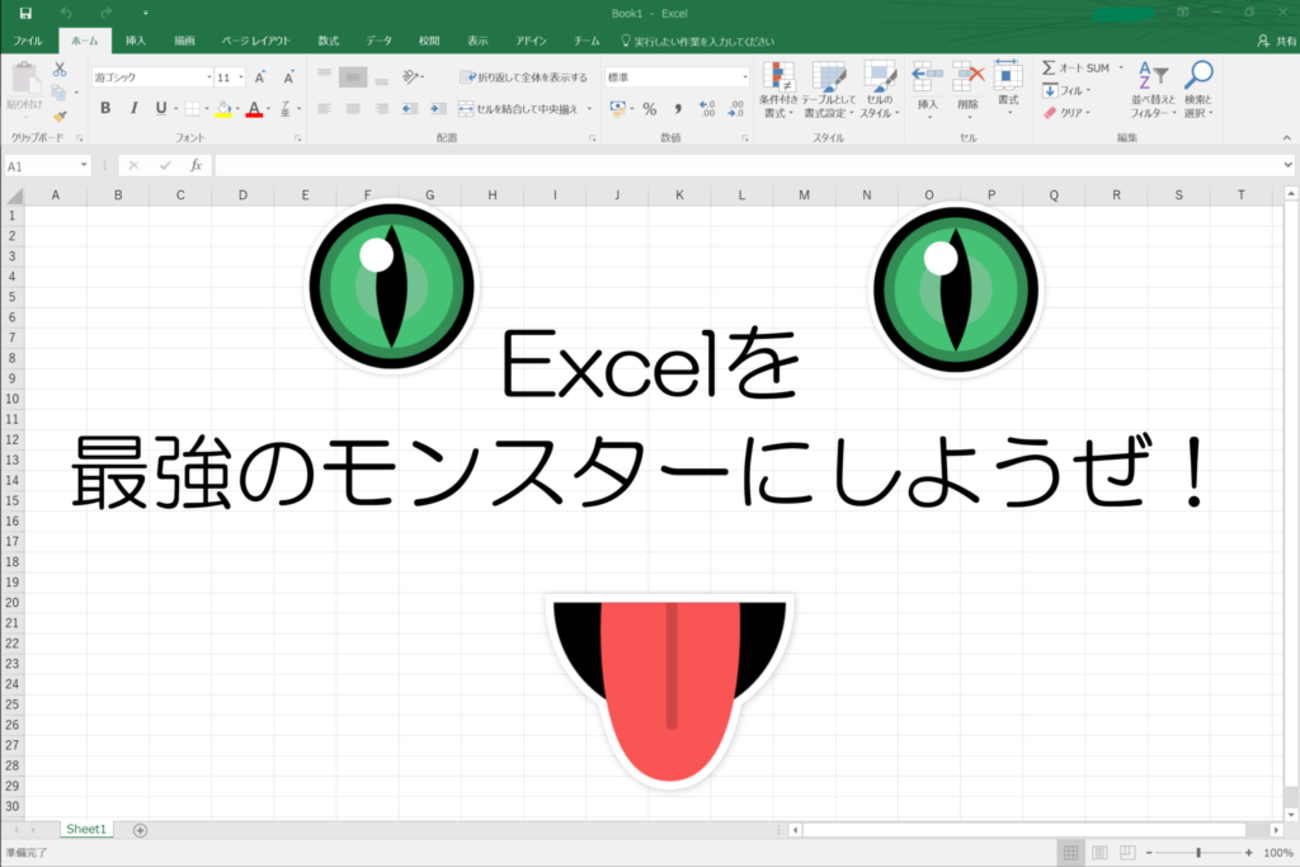Open the font name 游ゴシック dropdown
The width and height of the screenshot is (1300, 867).
point(209,77)
